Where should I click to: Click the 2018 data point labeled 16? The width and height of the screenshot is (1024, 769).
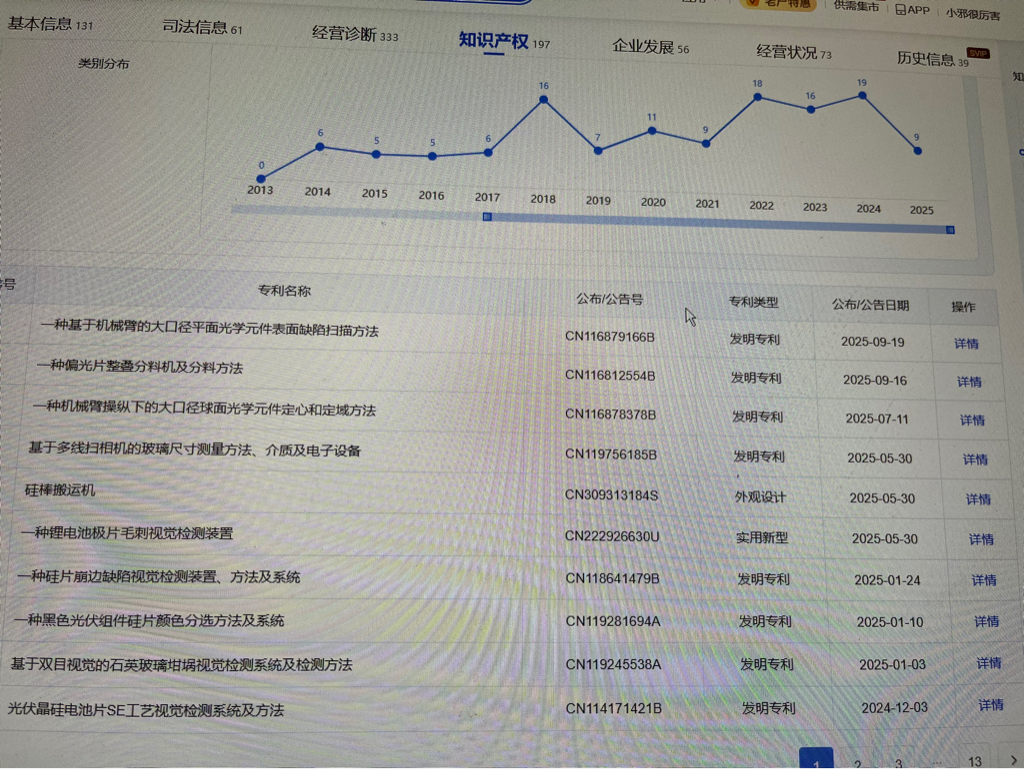pos(543,100)
